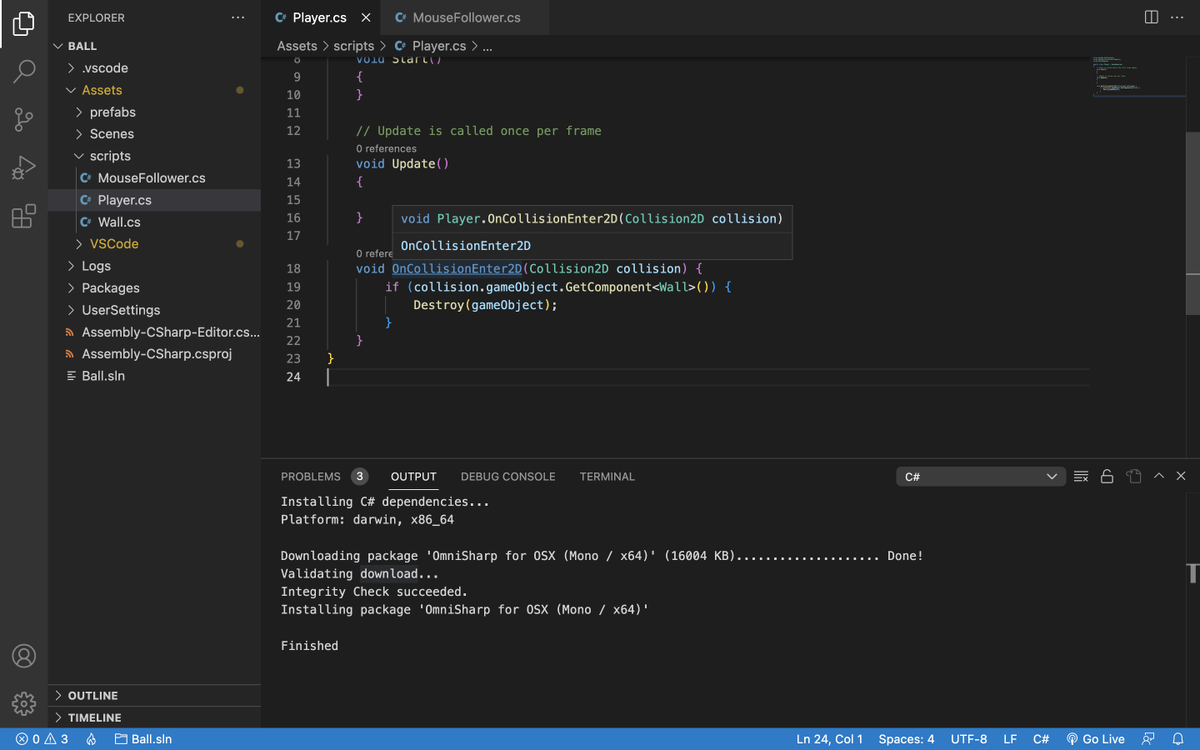Click the split editor icon

1151,18
